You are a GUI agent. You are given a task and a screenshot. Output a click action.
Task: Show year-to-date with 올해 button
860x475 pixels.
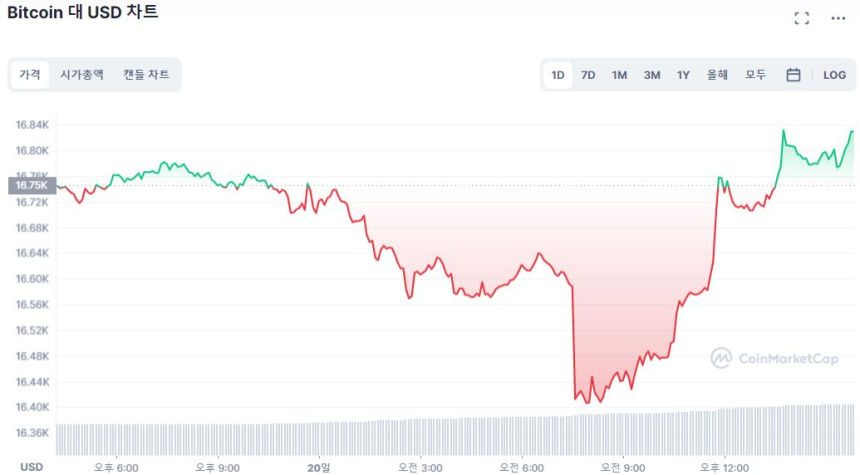click(x=717, y=75)
